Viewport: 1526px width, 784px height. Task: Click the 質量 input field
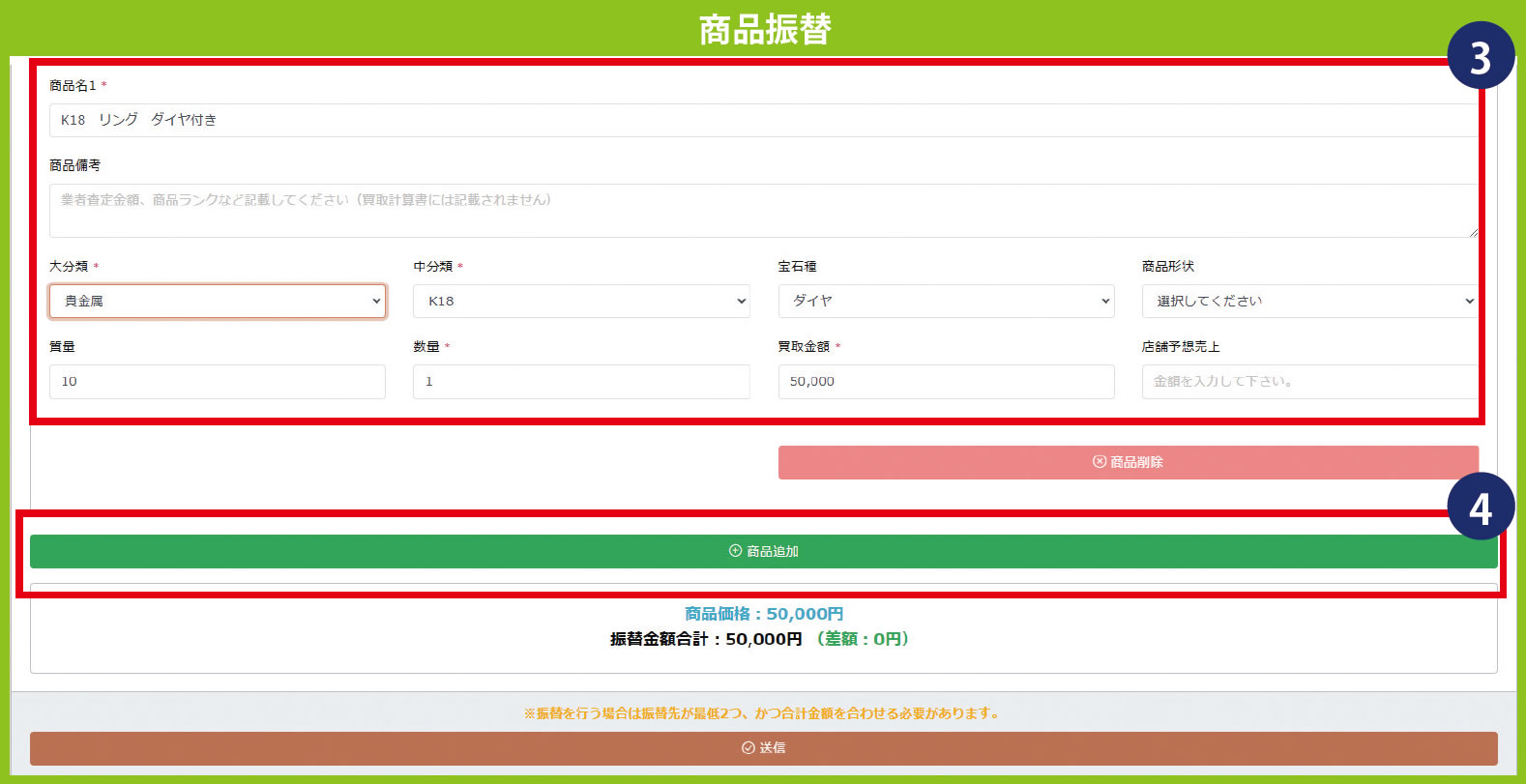(x=217, y=382)
